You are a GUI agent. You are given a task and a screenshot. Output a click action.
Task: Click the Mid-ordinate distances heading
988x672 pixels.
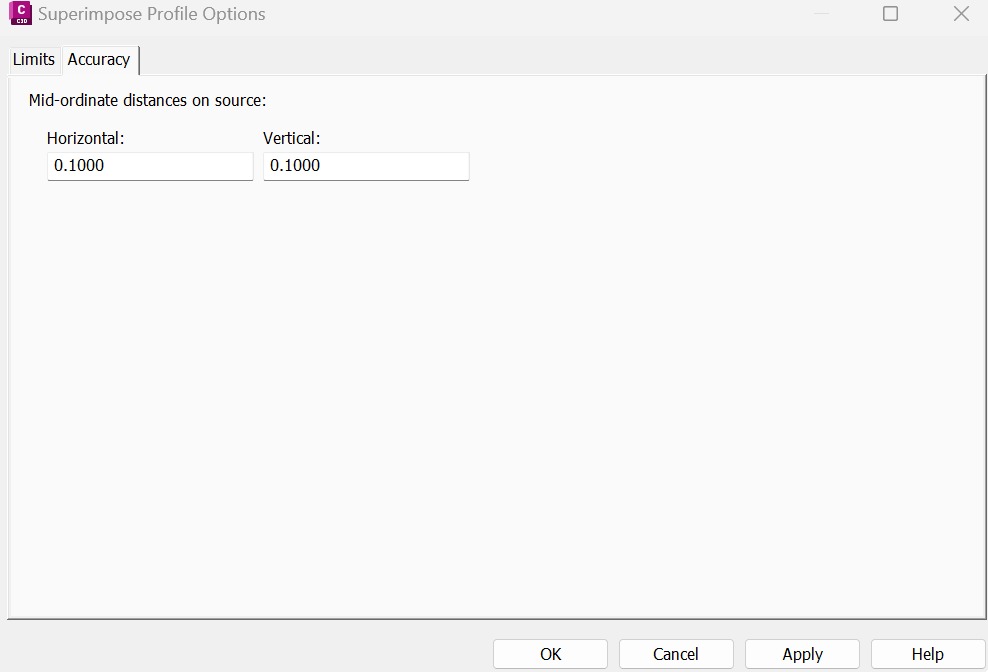coord(147,101)
